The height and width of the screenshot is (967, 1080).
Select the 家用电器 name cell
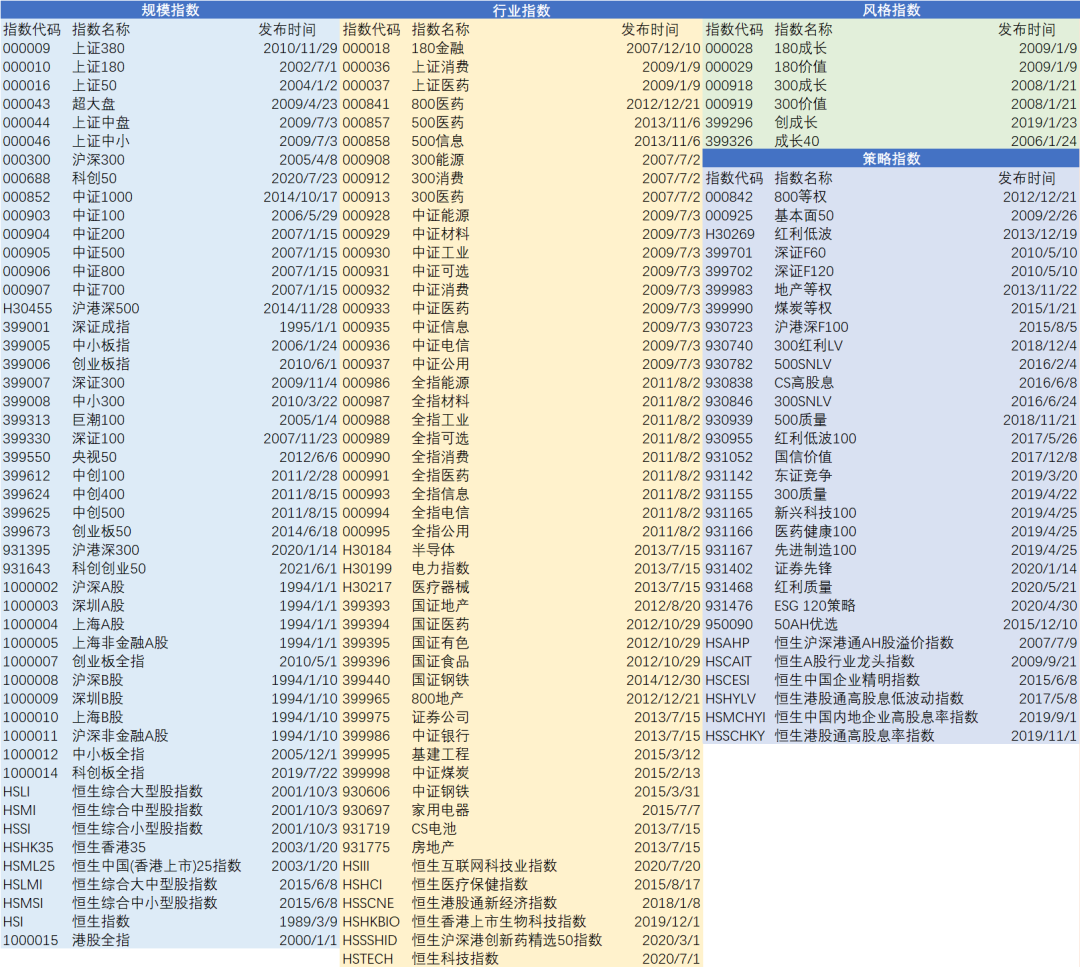pyautogui.click(x=440, y=811)
